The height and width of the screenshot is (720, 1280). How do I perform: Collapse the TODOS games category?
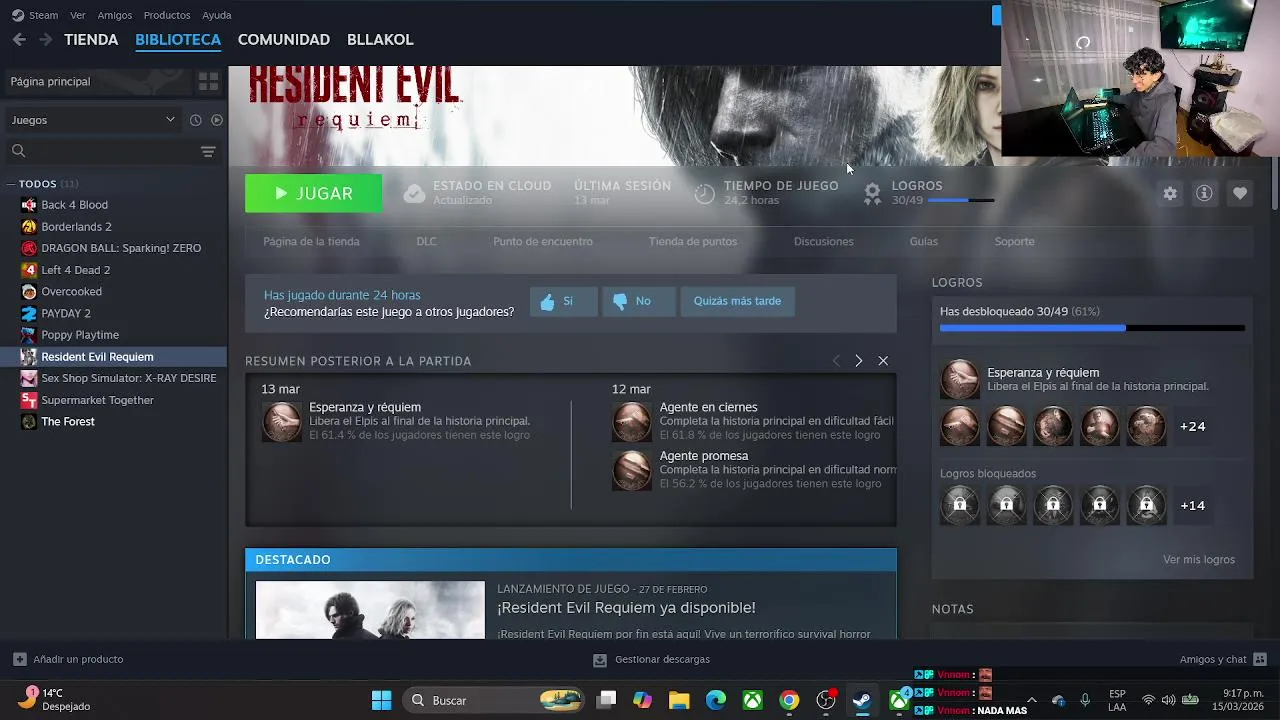[x=11, y=184]
